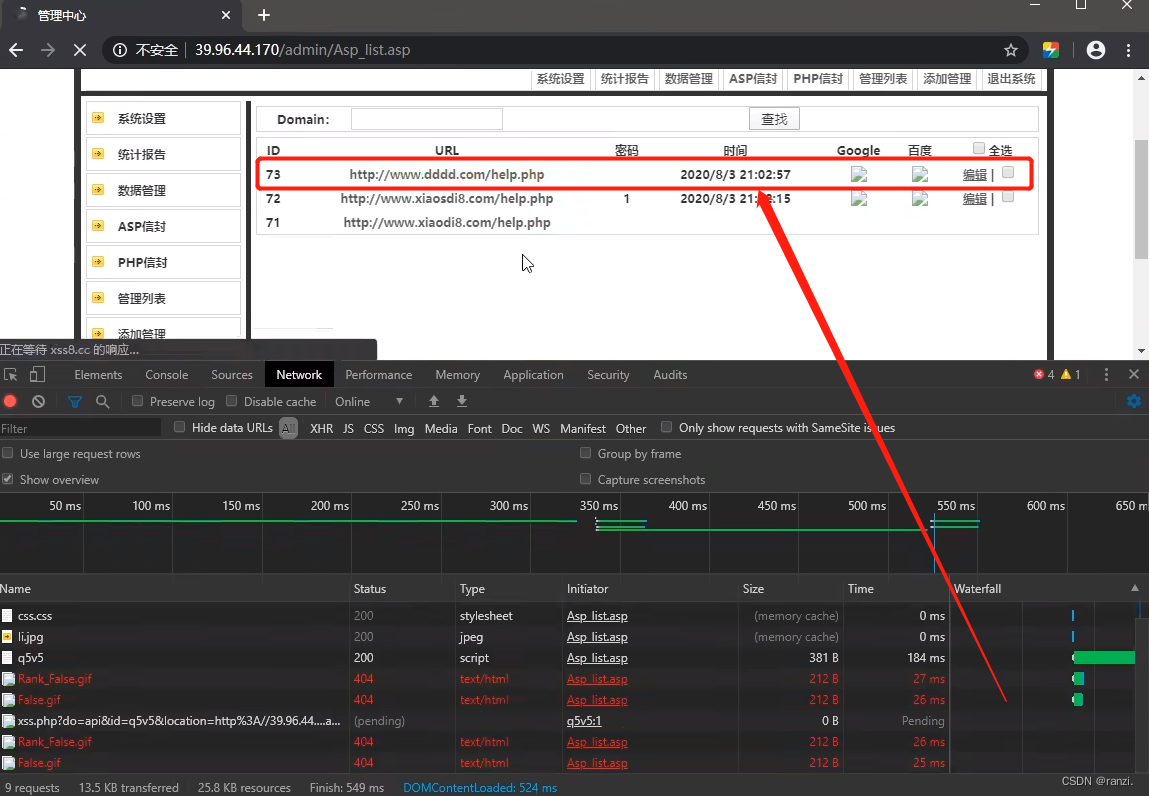Open the network search panel
Viewport: 1149px width, 796px height.
click(103, 401)
